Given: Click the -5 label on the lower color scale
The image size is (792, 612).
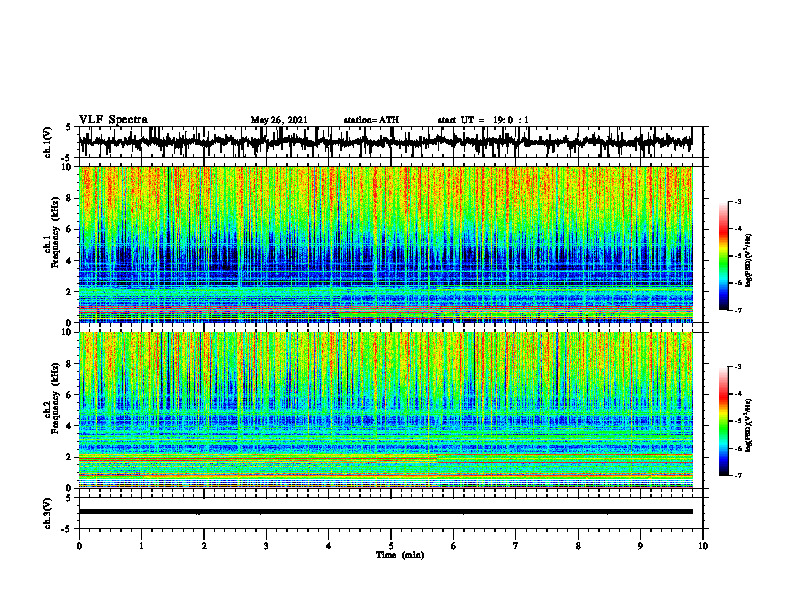Looking at the screenshot, I should pyautogui.click(x=738, y=421).
